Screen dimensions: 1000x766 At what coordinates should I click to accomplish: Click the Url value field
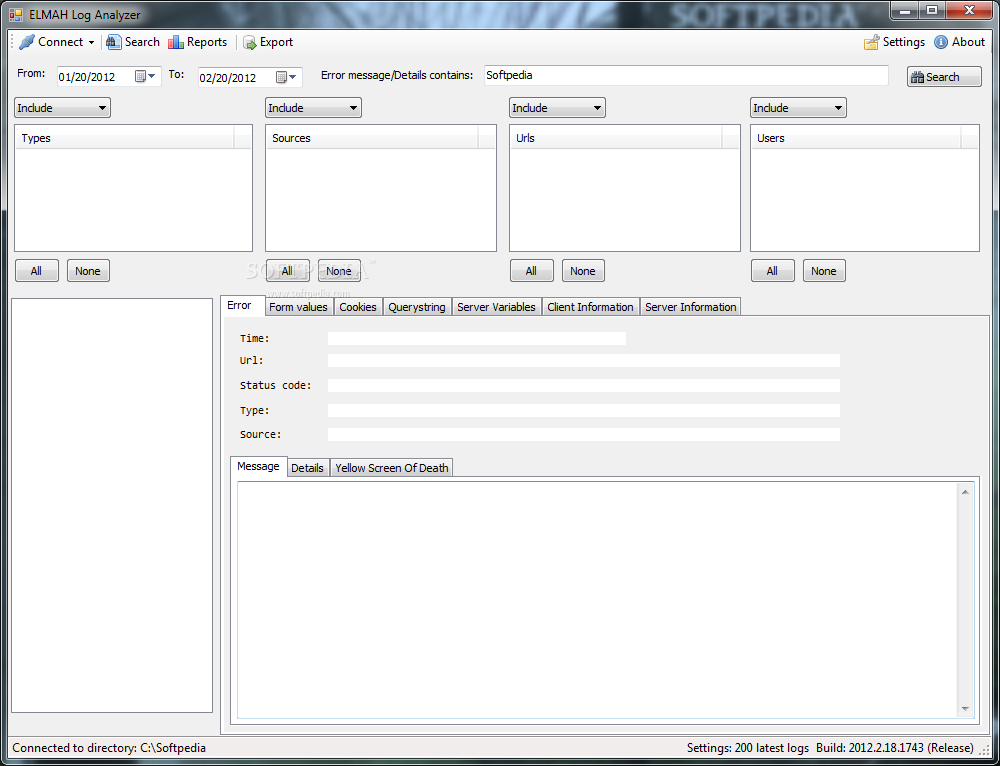click(x=584, y=360)
